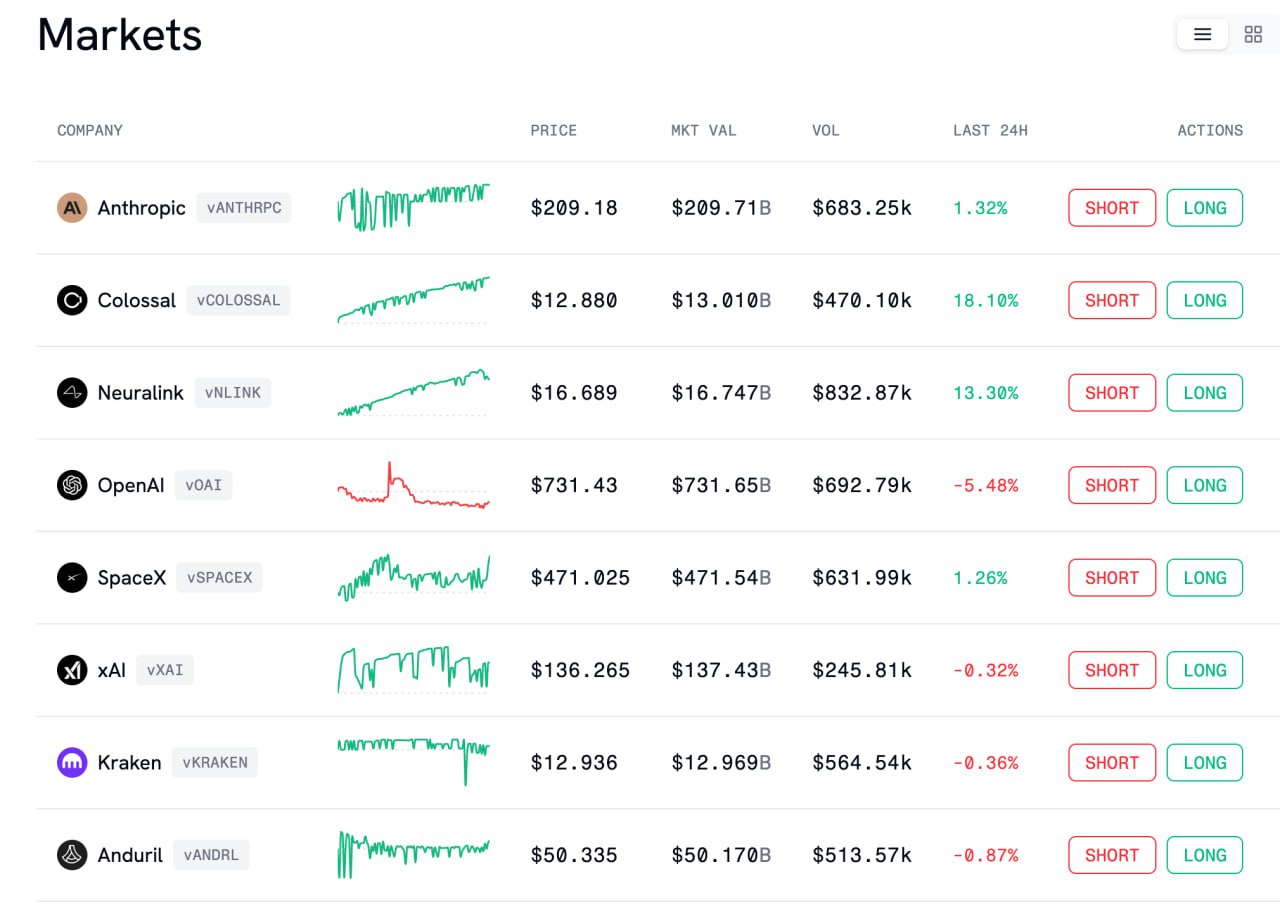Click the xAI logo icon
The image size is (1280, 912).
click(72, 670)
